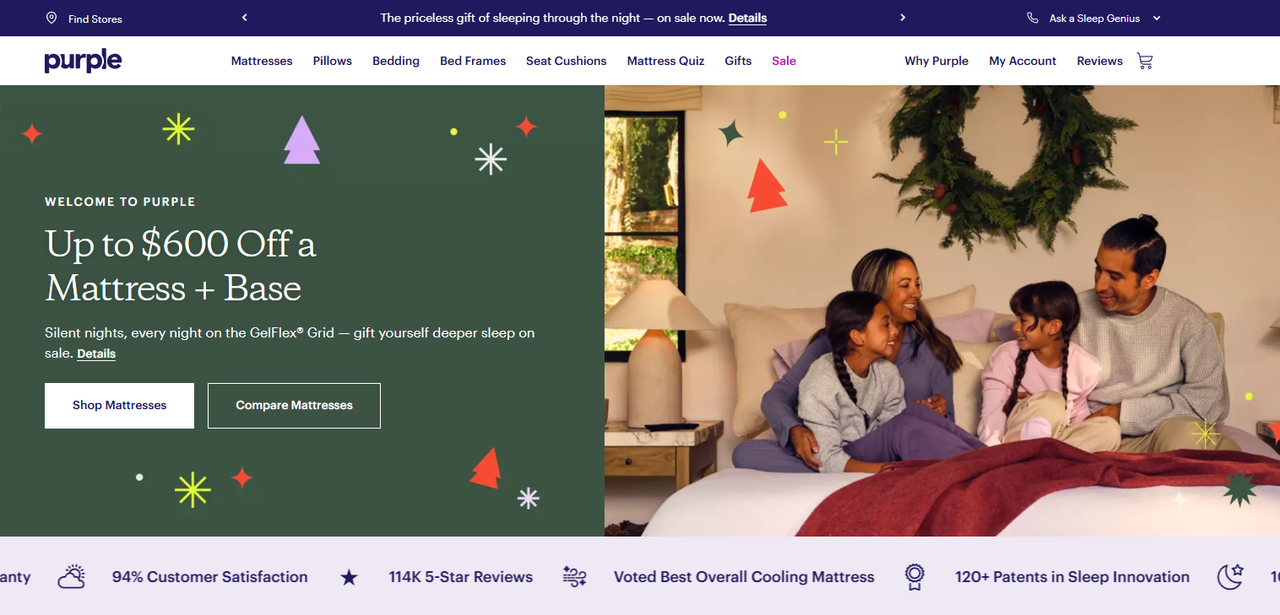Open the Details link in top banner

(748, 18)
